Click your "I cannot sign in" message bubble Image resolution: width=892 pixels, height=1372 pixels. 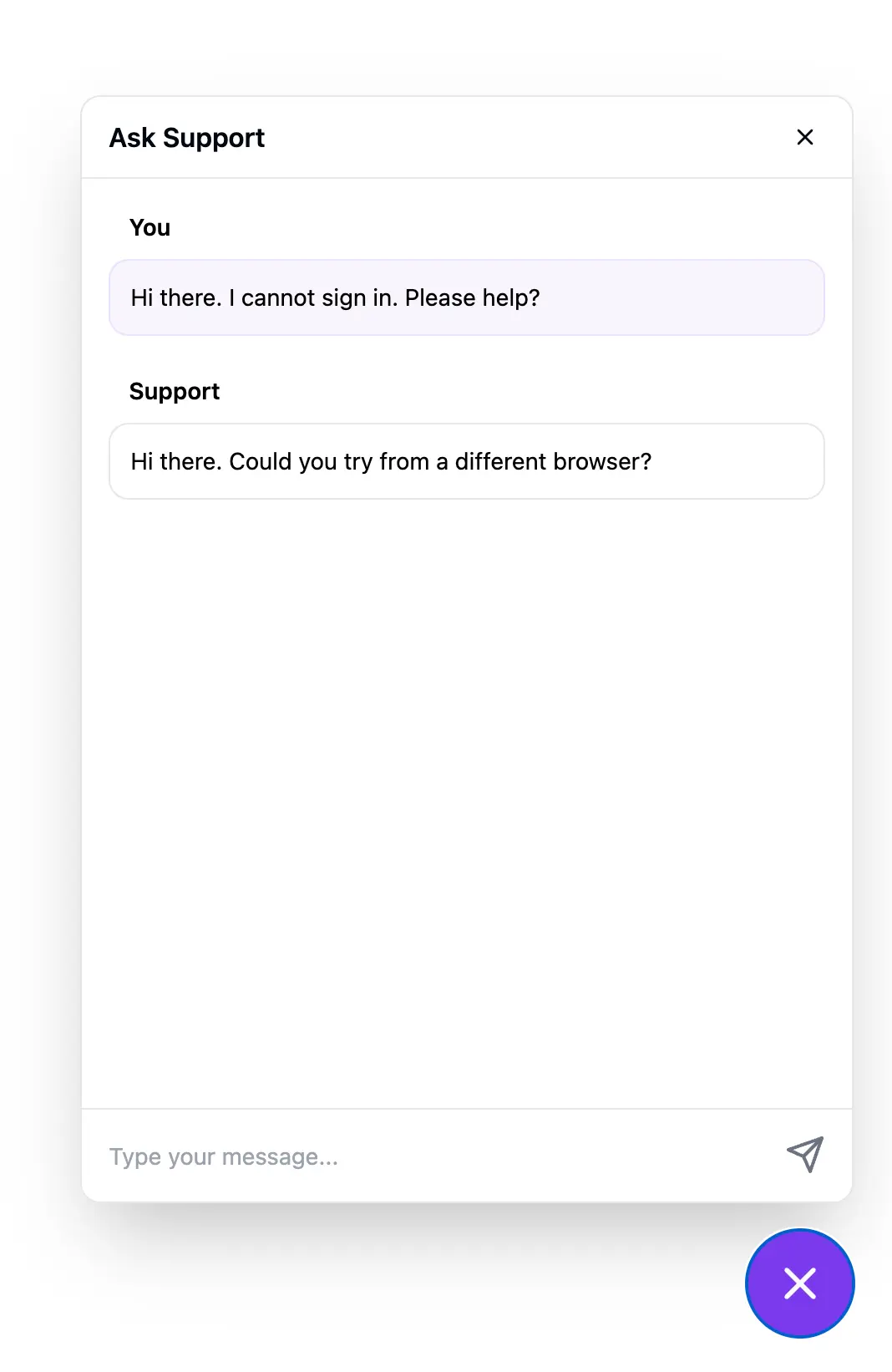tap(466, 298)
